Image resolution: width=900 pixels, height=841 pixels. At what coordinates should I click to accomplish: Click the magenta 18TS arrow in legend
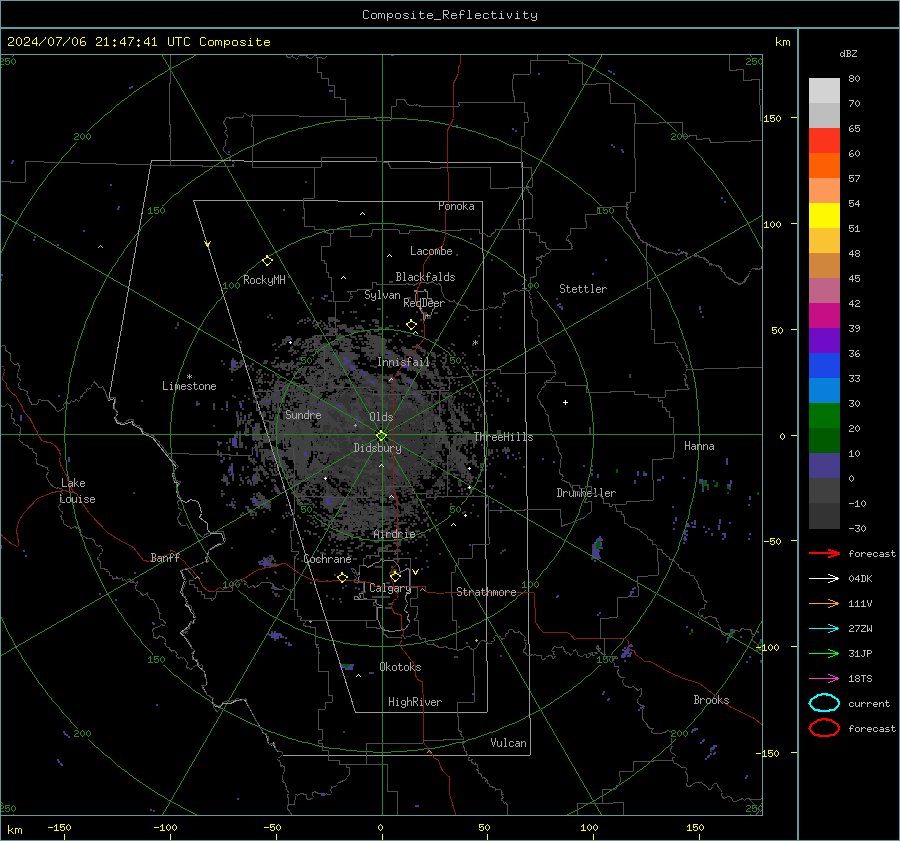click(x=824, y=679)
